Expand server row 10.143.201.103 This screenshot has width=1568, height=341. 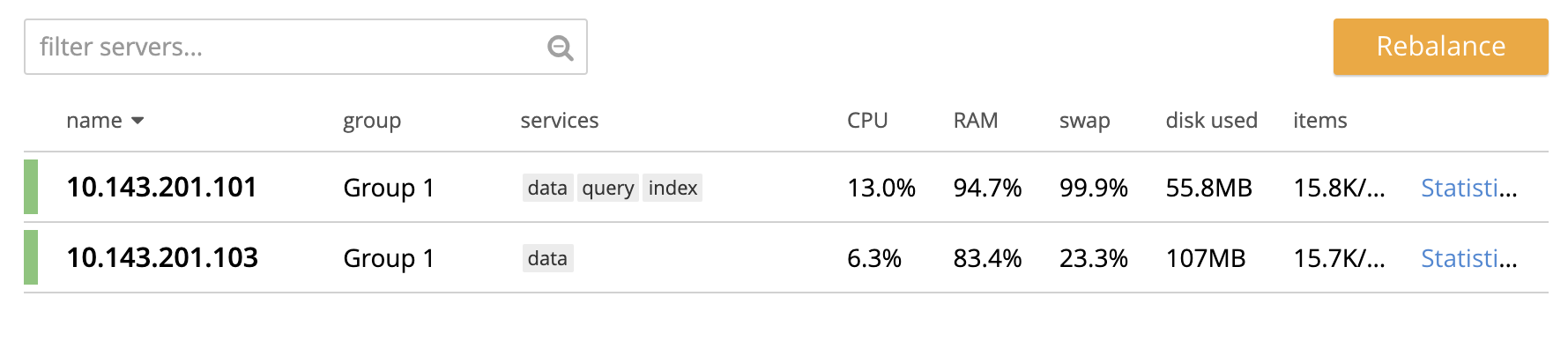[x=785, y=257]
